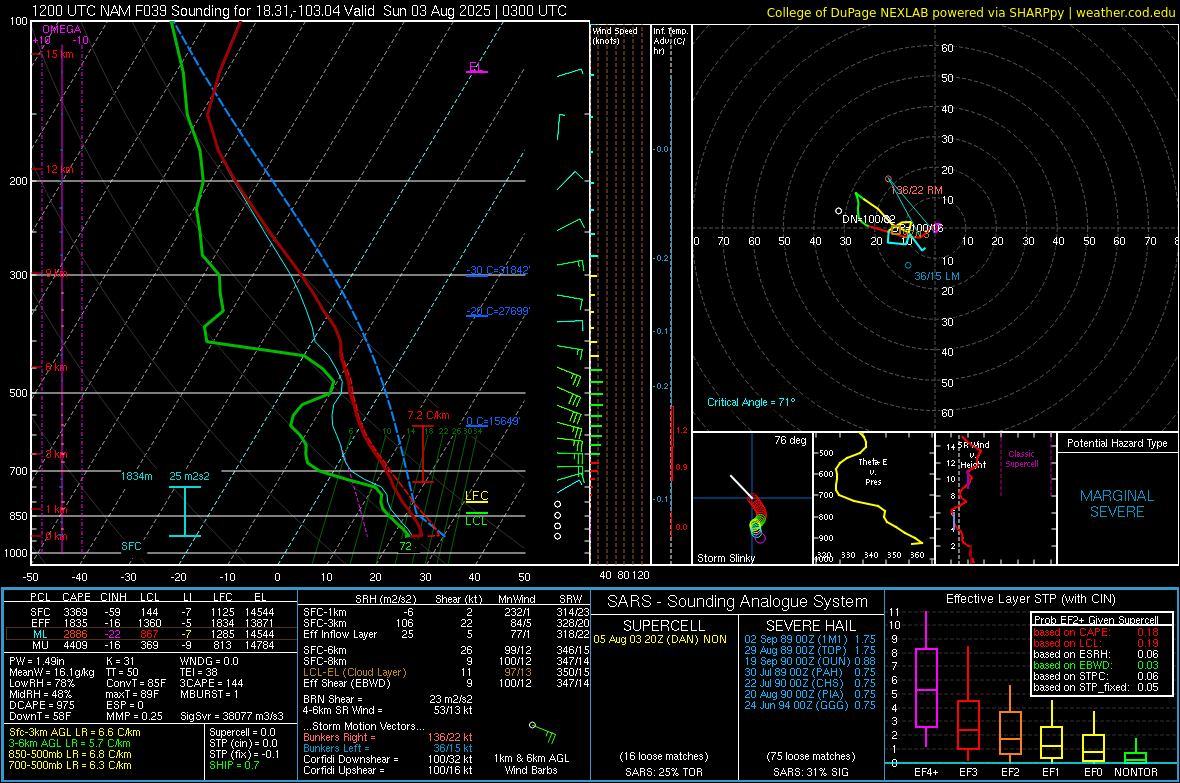Select 'Sfc-3km AGL LR = 6.6 C/km' line

click(x=75, y=733)
